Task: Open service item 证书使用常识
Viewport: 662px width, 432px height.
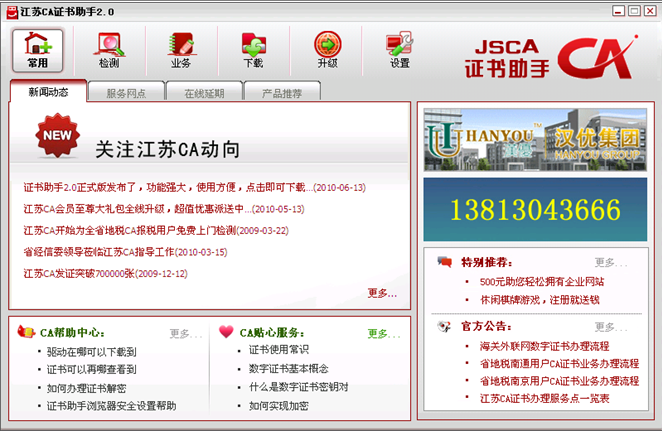Action: pyautogui.click(x=279, y=350)
